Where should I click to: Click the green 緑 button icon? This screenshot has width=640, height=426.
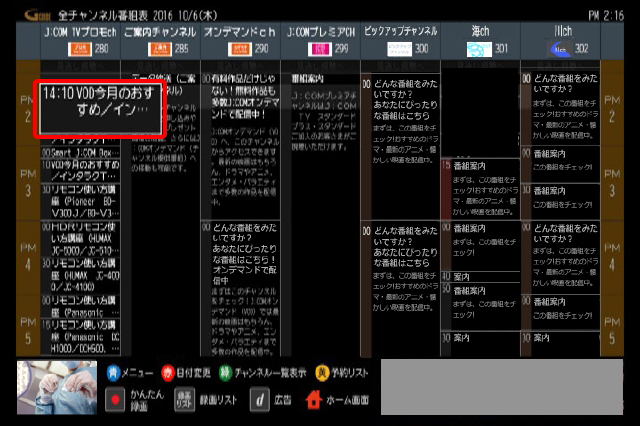coord(225,373)
